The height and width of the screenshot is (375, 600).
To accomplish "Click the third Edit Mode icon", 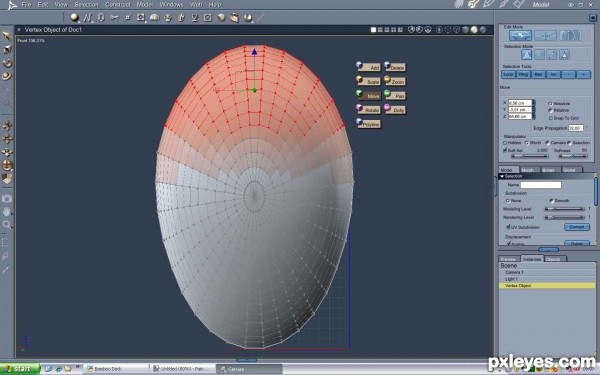I will (570, 36).
